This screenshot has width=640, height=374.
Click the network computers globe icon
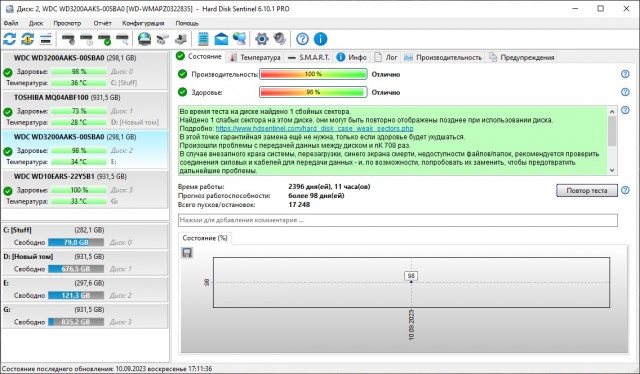tap(239, 39)
